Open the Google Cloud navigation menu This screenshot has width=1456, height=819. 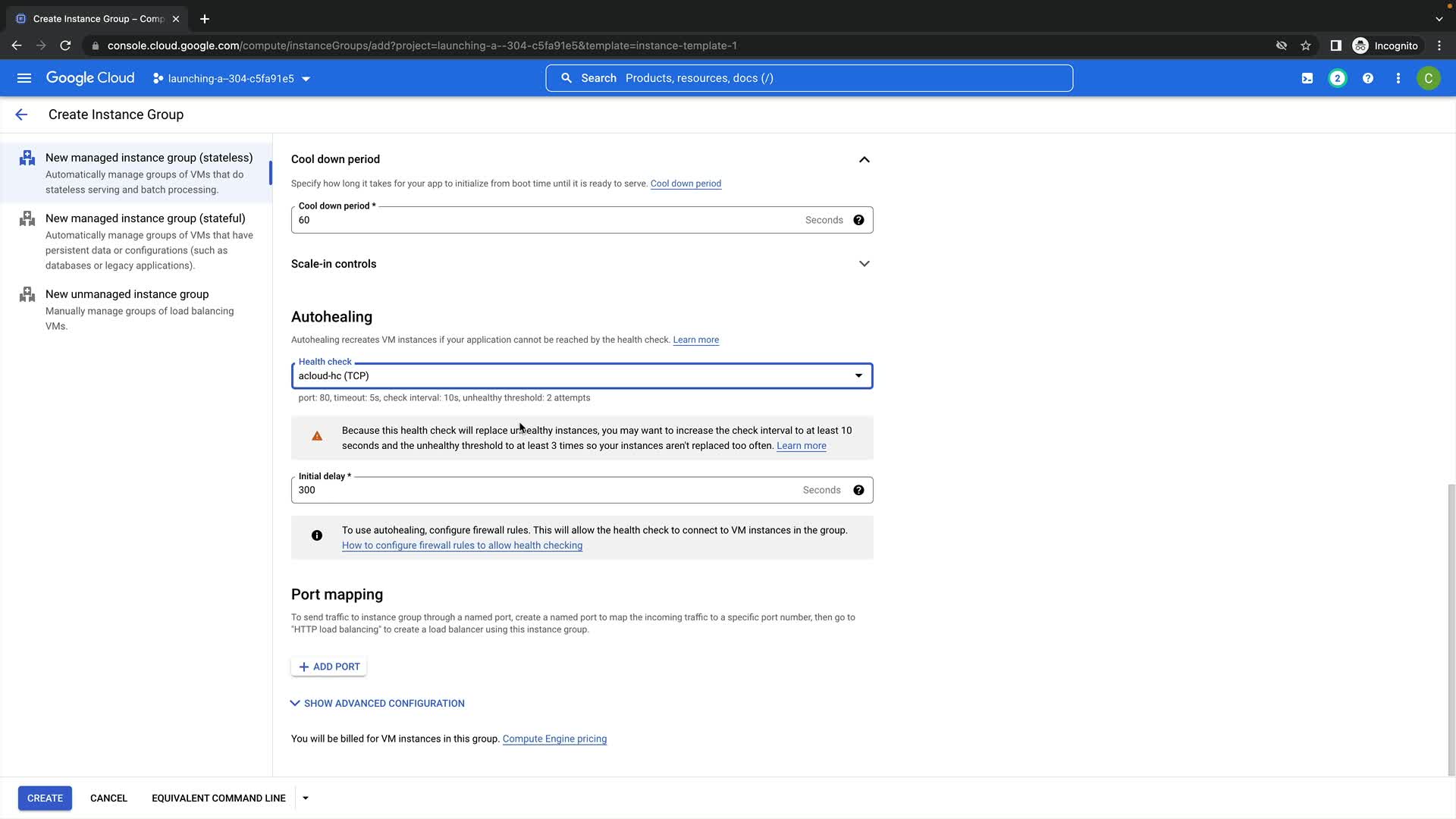24,78
